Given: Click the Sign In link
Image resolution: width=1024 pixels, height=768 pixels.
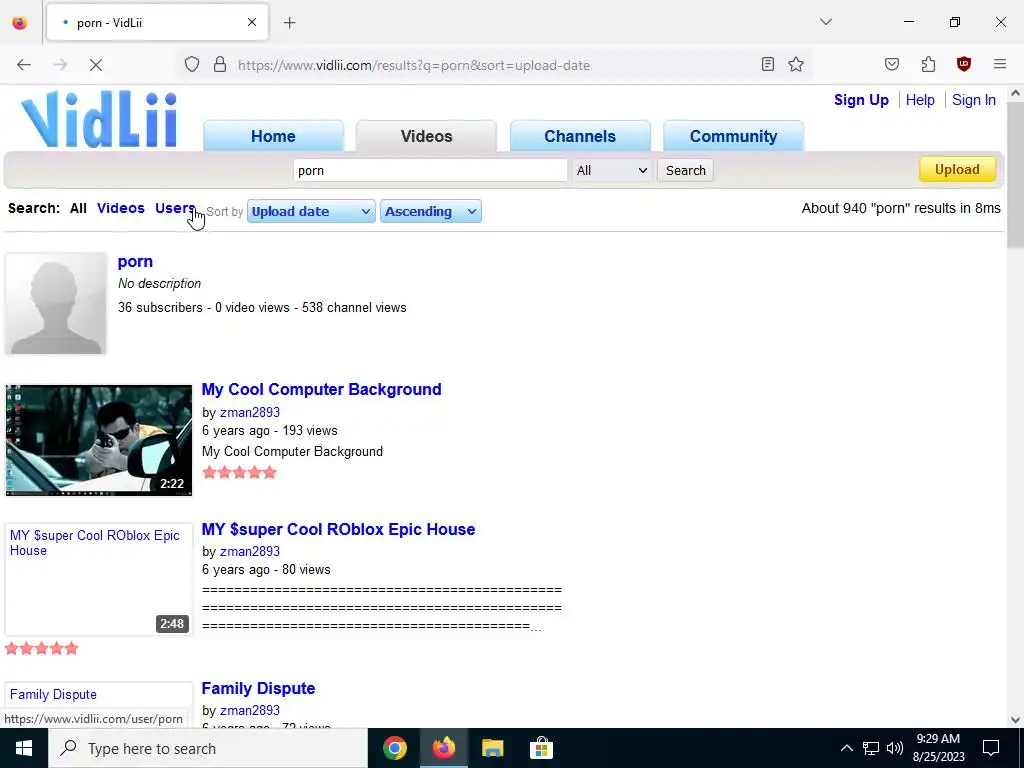Looking at the screenshot, I should click(x=974, y=100).
